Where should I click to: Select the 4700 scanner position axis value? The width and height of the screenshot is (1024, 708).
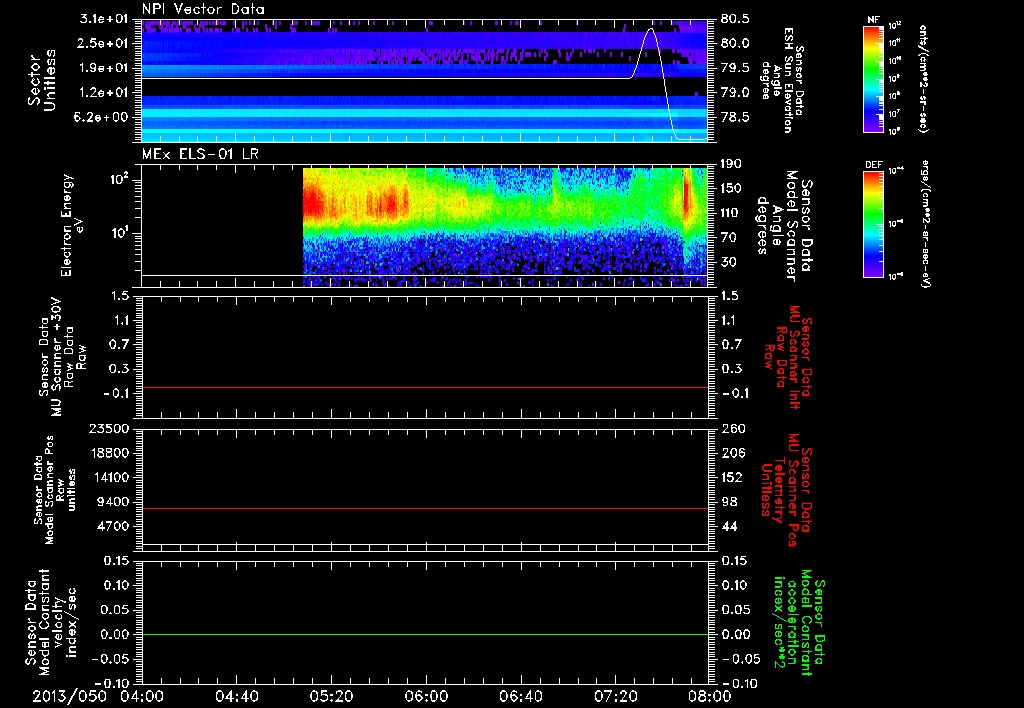tap(112, 526)
